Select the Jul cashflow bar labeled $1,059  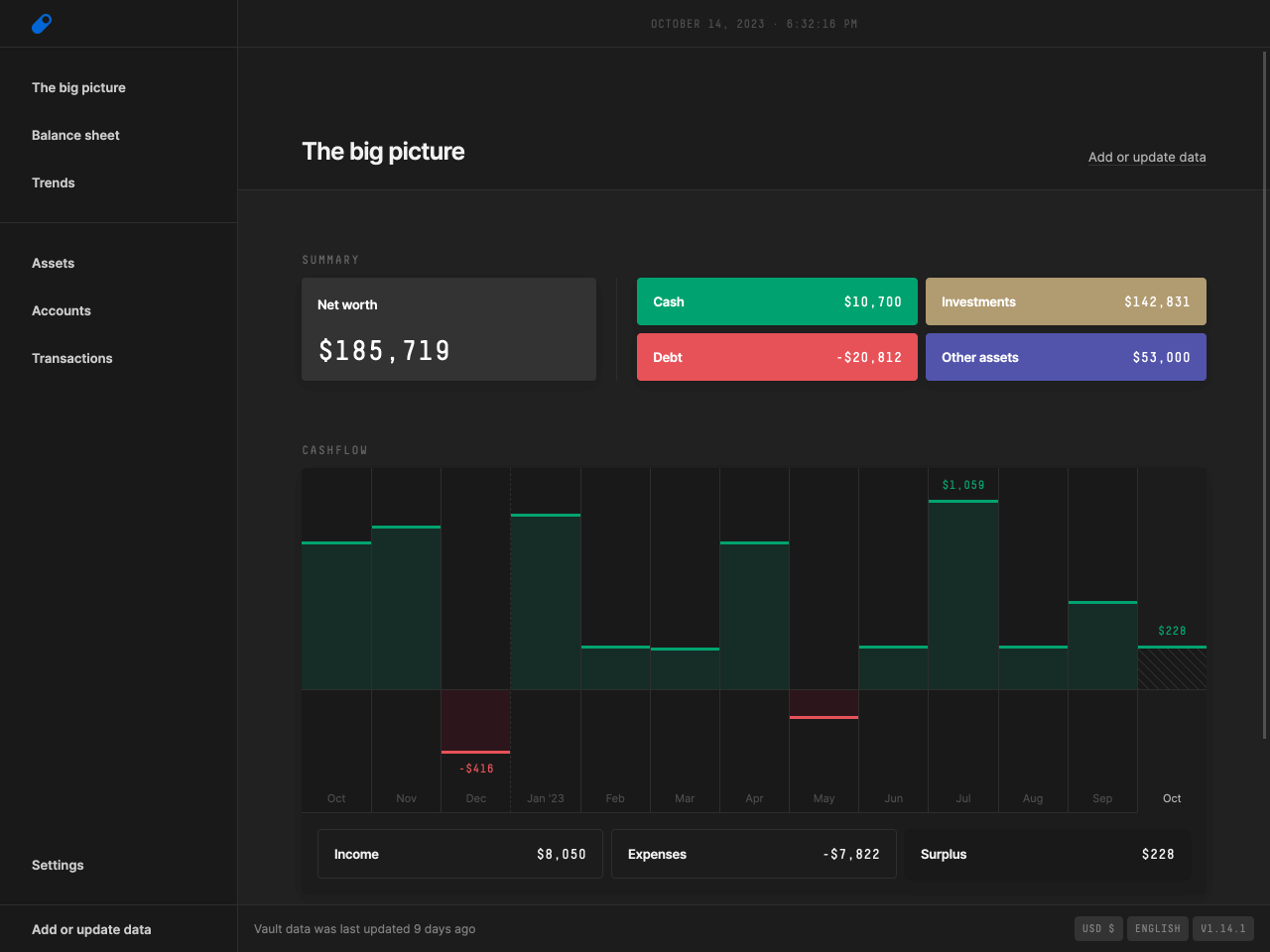(963, 595)
